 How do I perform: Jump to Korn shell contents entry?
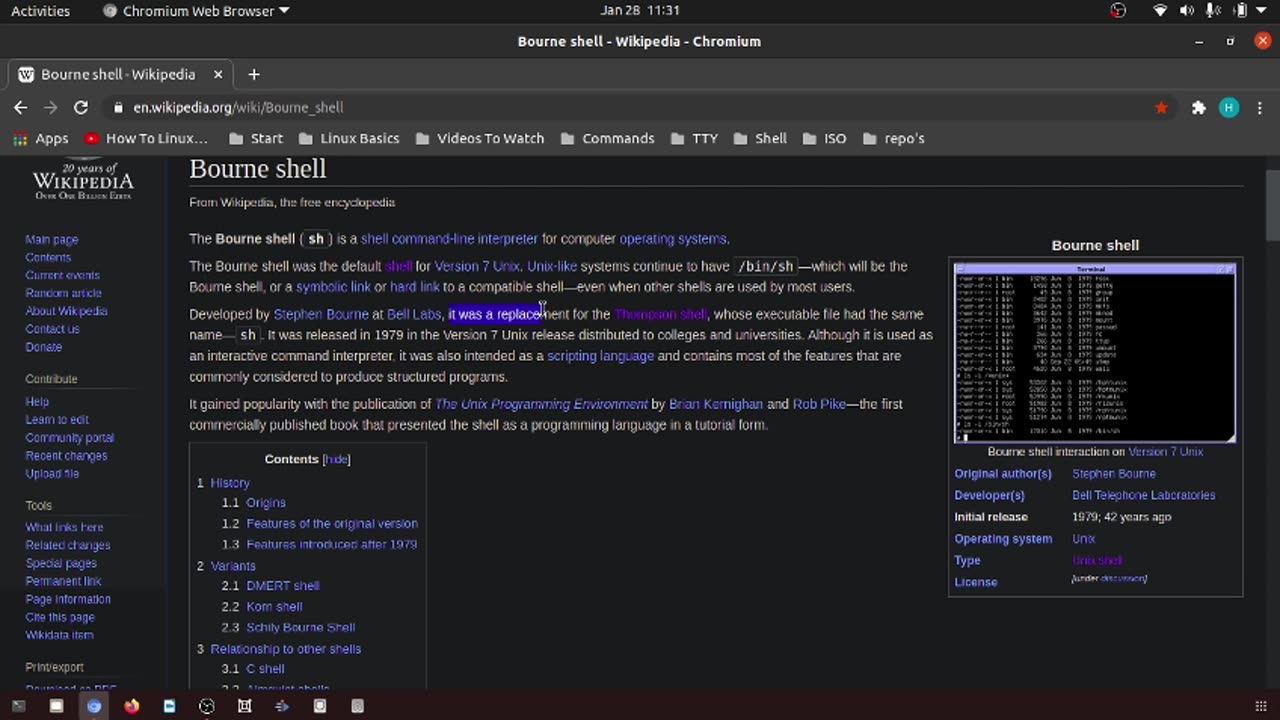click(274, 607)
